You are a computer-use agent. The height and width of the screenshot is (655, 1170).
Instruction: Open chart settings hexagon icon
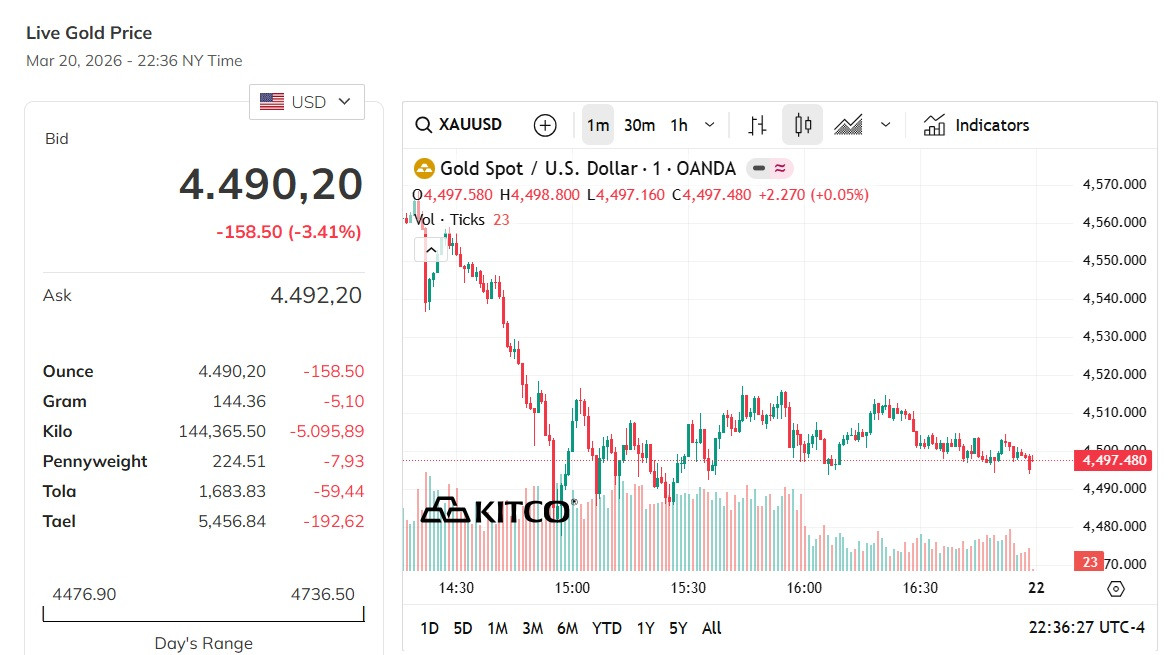click(1117, 588)
